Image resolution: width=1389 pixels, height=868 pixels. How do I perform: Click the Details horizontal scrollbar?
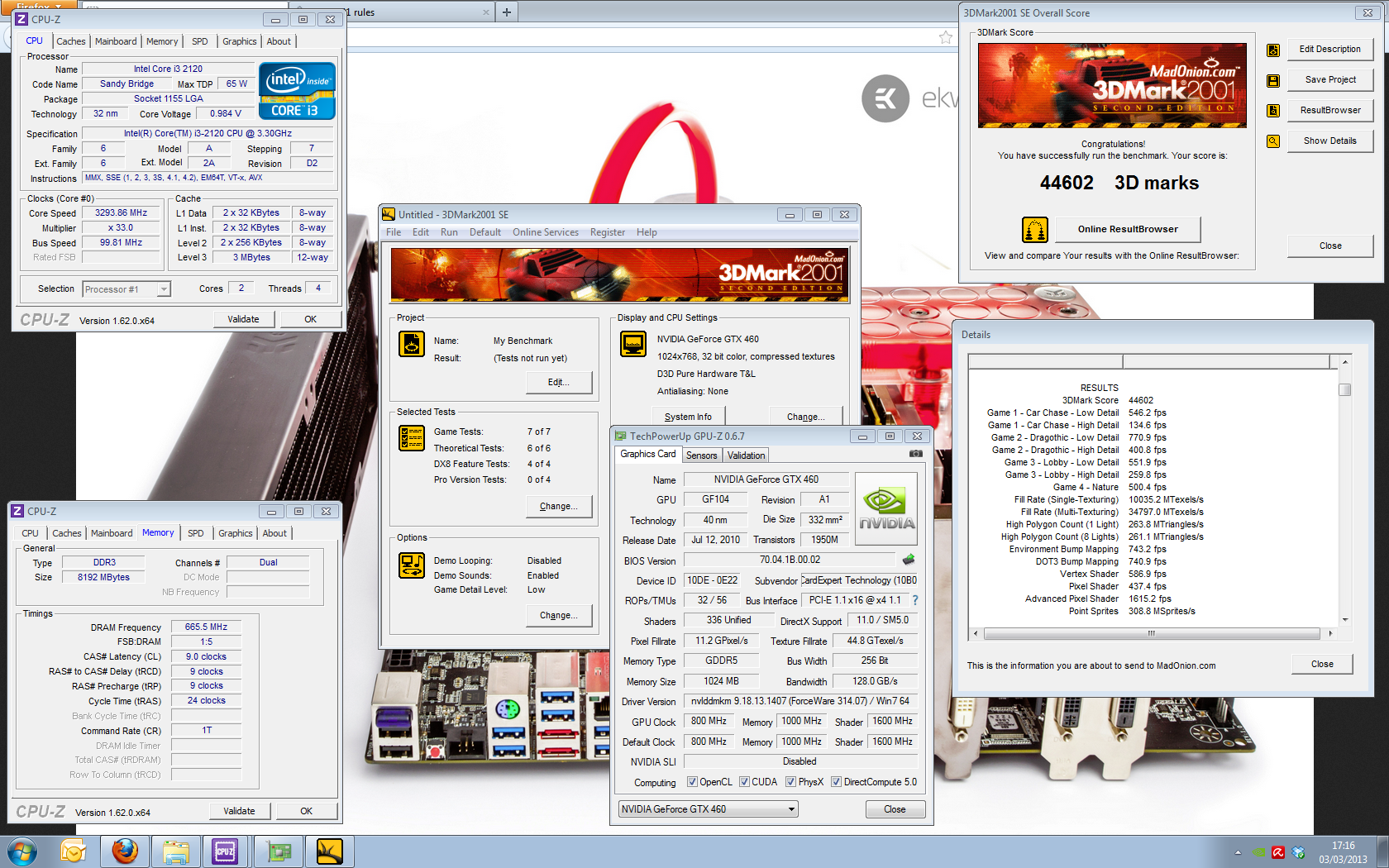coord(1152,634)
